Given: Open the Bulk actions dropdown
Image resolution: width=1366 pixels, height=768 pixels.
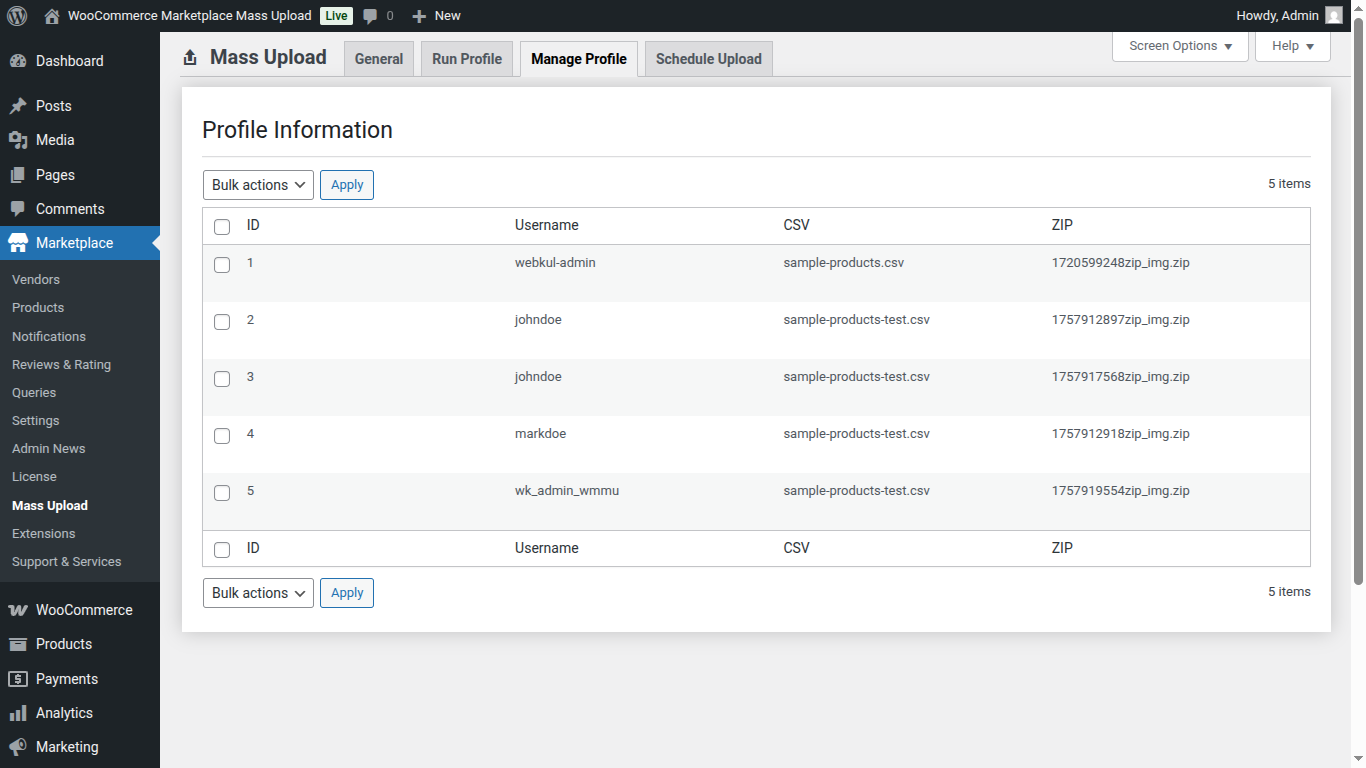Looking at the screenshot, I should 257,184.
